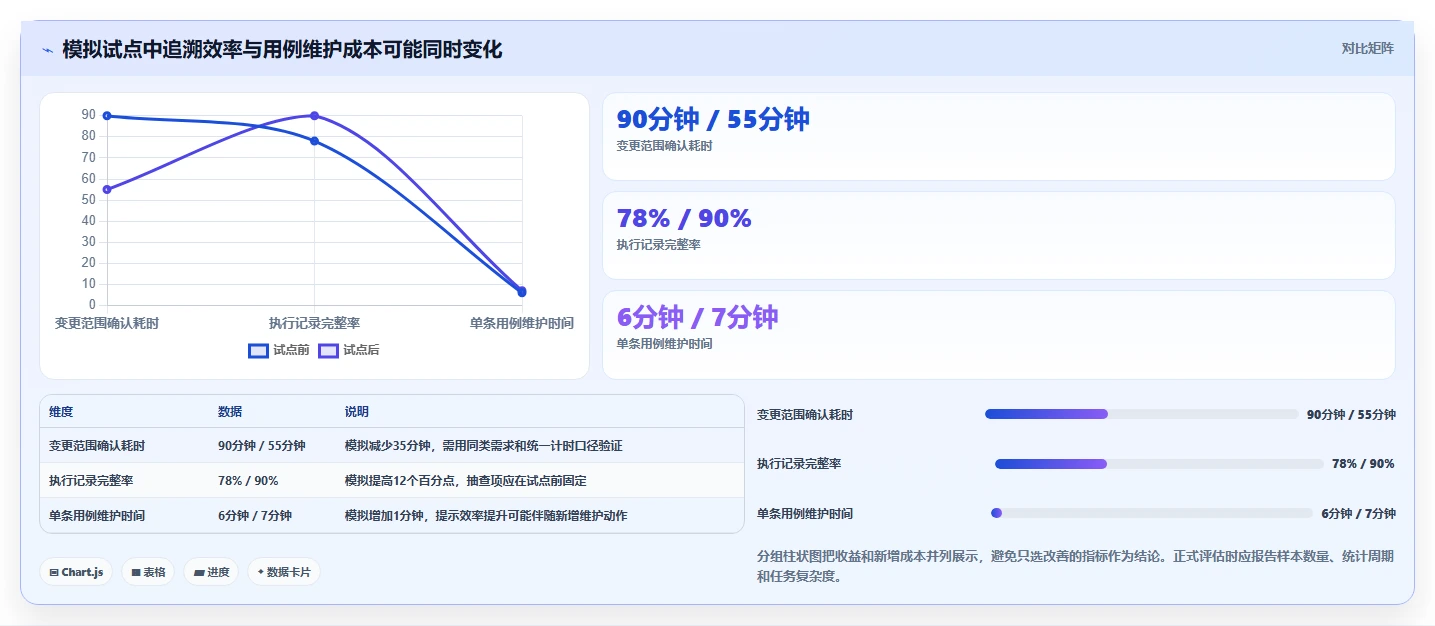Click the 变更范围确认耗时 progress row label
1435x626 pixels.
coord(805,414)
